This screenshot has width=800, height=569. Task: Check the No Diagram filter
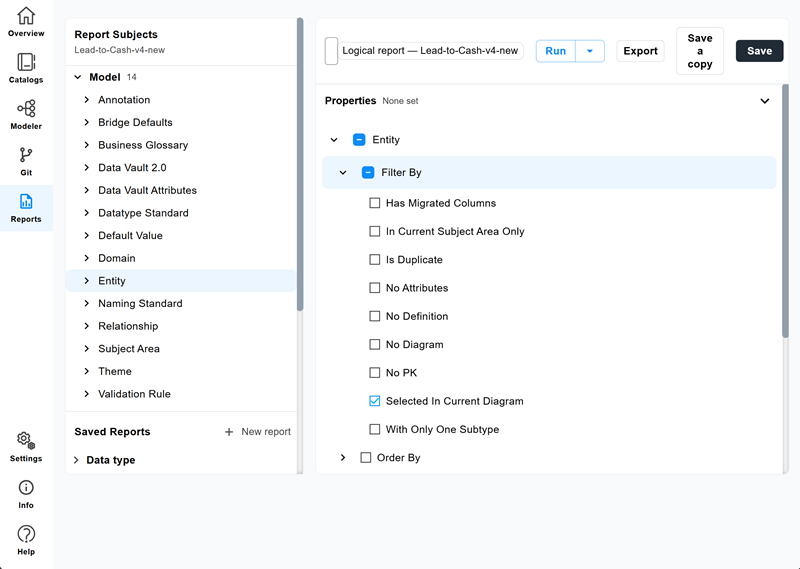tap(374, 344)
